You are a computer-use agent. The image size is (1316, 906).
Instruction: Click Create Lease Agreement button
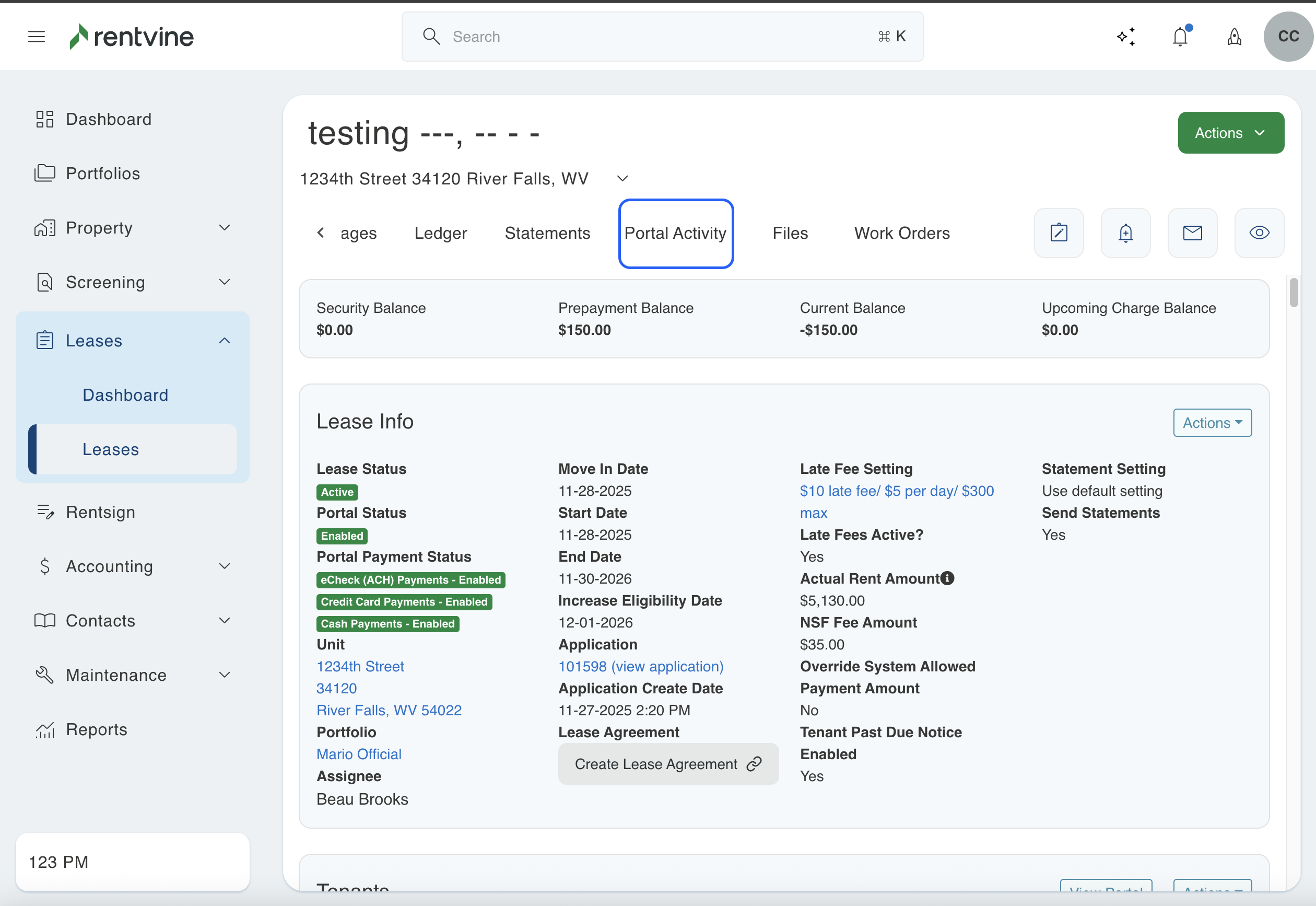(667, 764)
